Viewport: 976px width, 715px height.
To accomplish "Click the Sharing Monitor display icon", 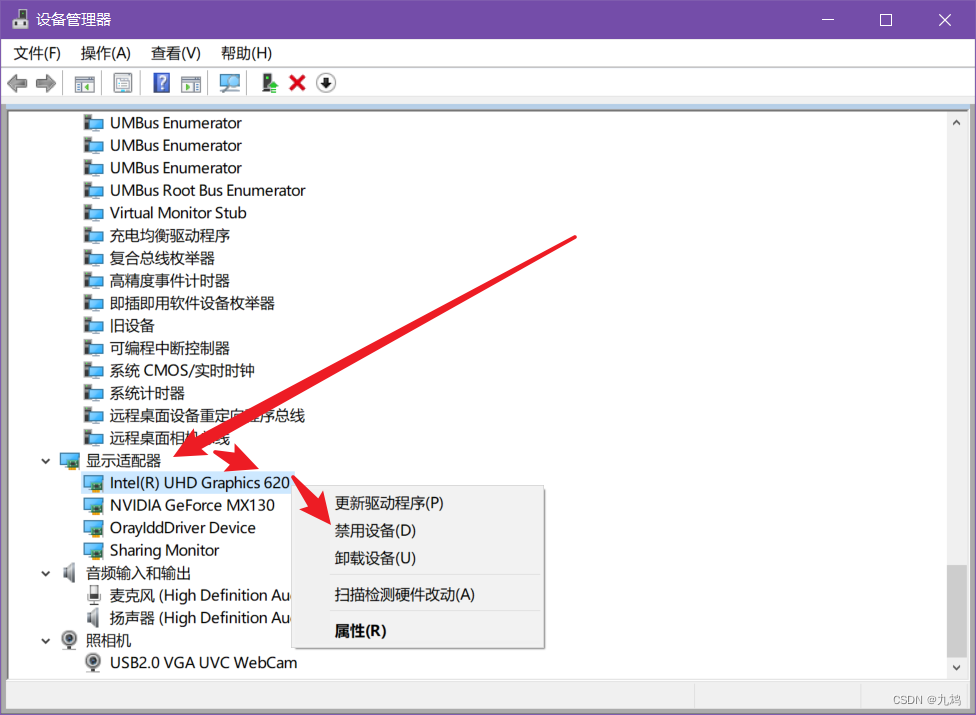I will click(x=93, y=551).
